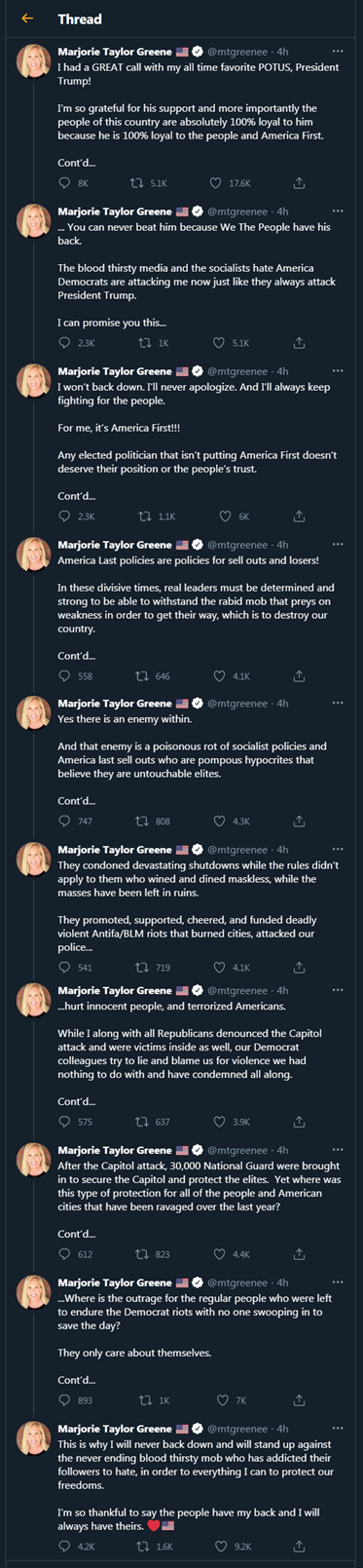This screenshot has width=363, height=1568.
Task: Open more options on 'enemy within' tweet
Action: coord(337,704)
